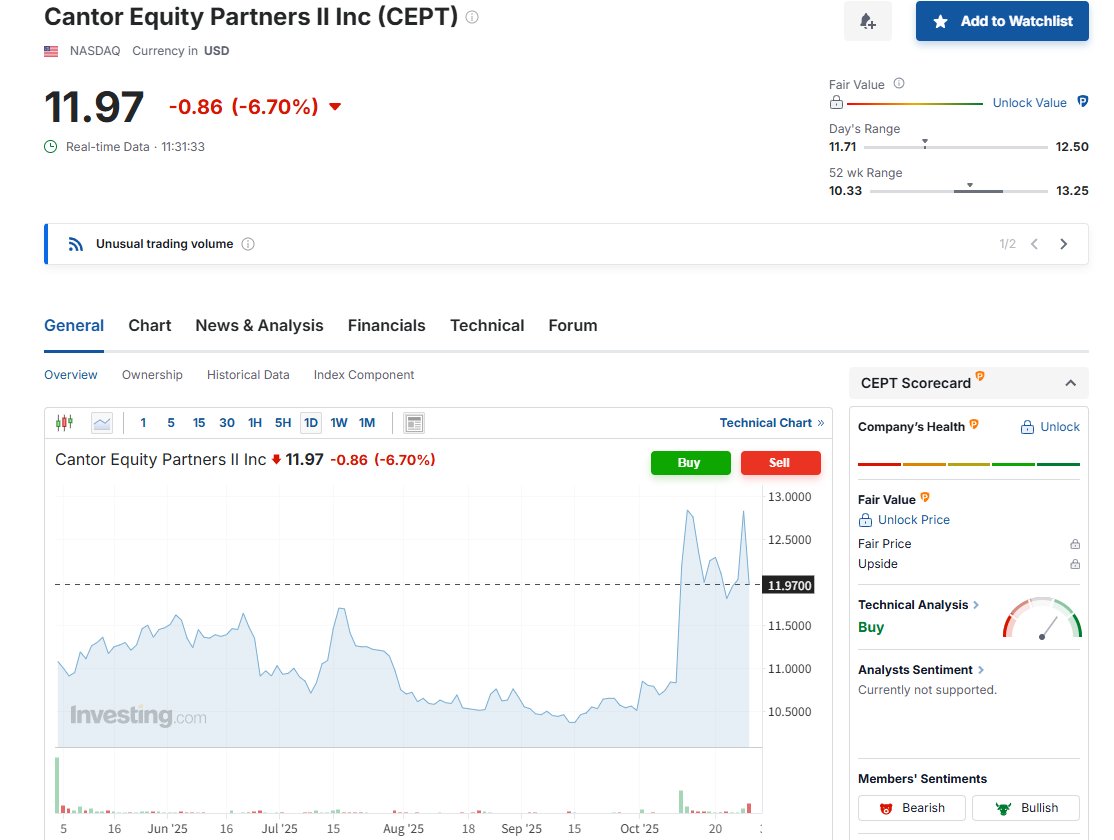
Task: Expand Analysts Sentiment section
Action: coord(981,670)
